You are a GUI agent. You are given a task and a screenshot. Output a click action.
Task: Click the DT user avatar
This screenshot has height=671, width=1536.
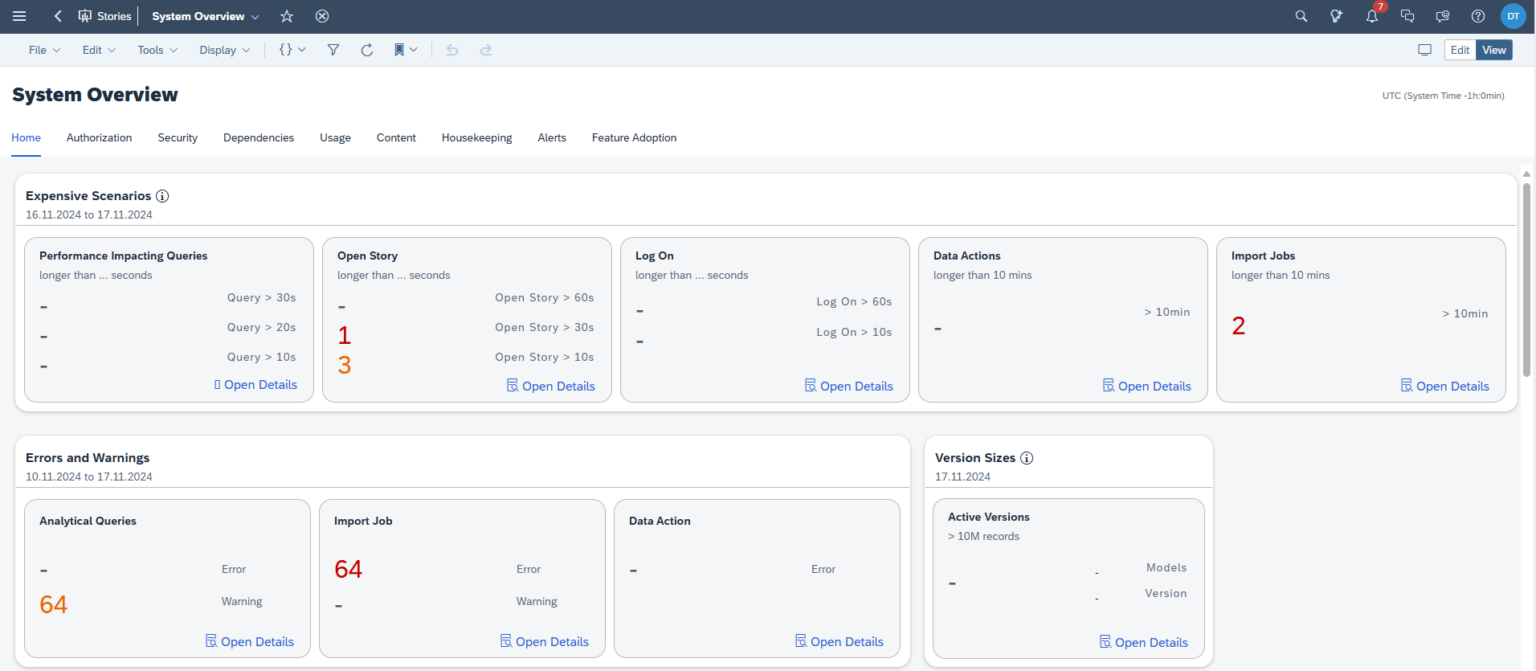tap(1512, 16)
